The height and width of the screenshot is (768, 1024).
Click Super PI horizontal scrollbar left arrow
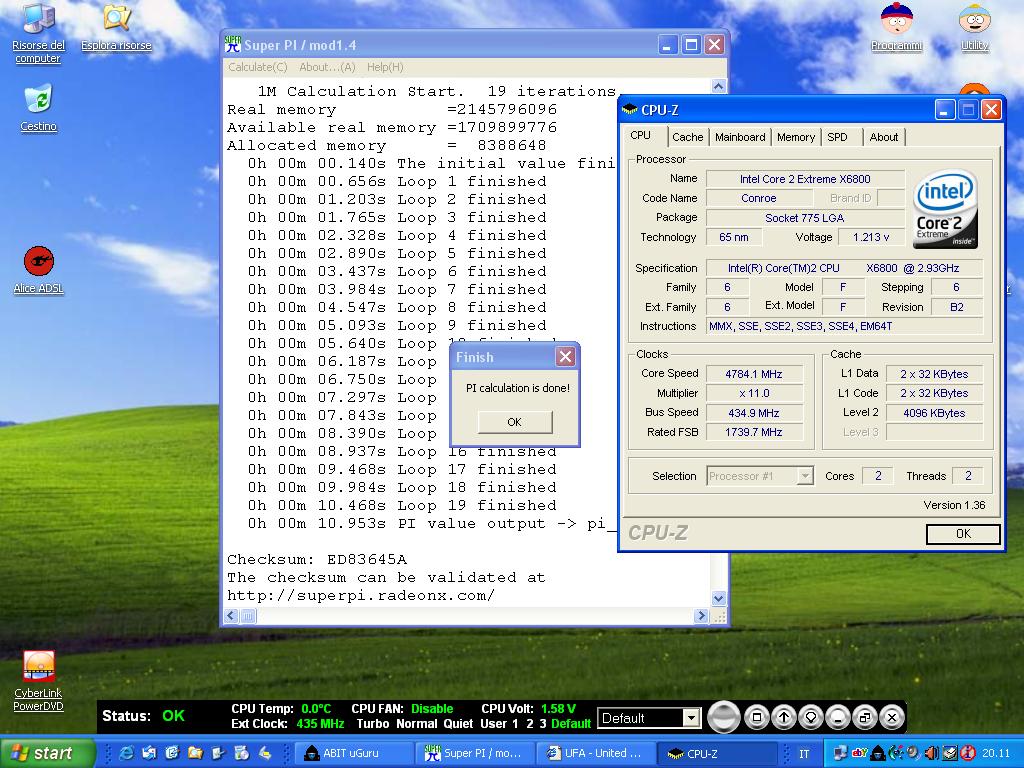point(232,615)
